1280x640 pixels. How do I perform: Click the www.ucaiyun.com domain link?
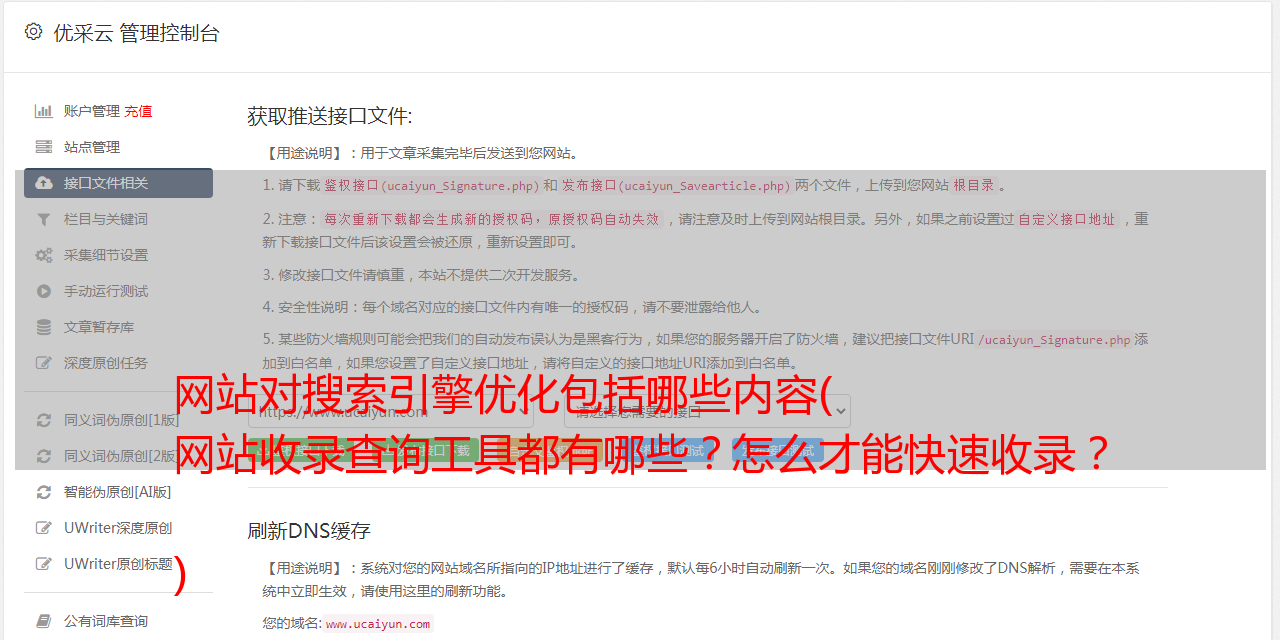click(378, 623)
